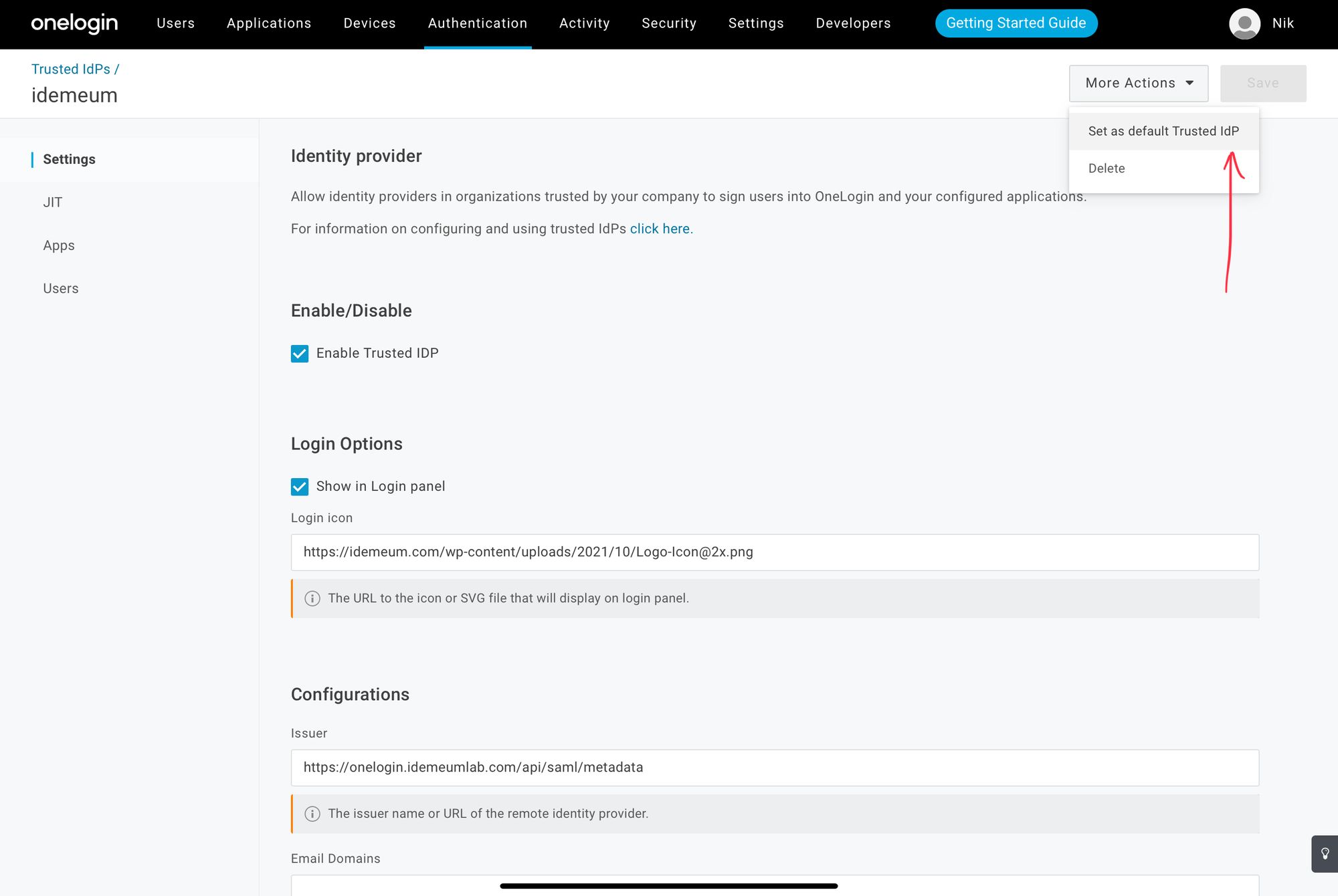Click the Nik account name
Viewport: 1338px width, 896px height.
[x=1283, y=23]
